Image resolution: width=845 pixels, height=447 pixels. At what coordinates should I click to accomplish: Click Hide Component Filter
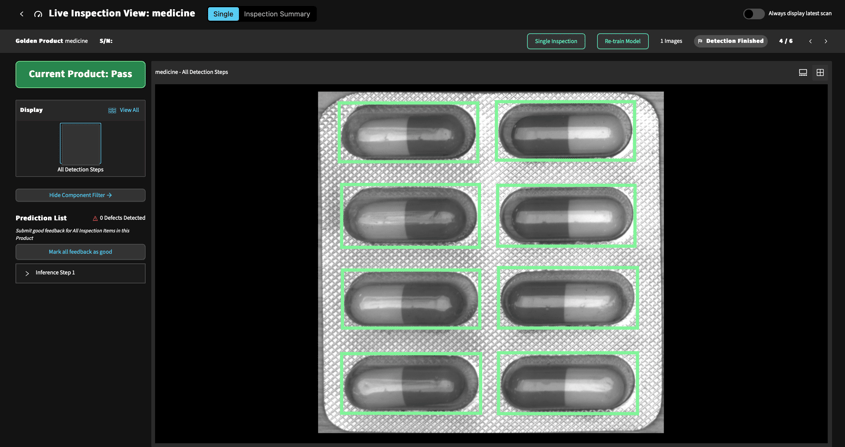tap(80, 195)
